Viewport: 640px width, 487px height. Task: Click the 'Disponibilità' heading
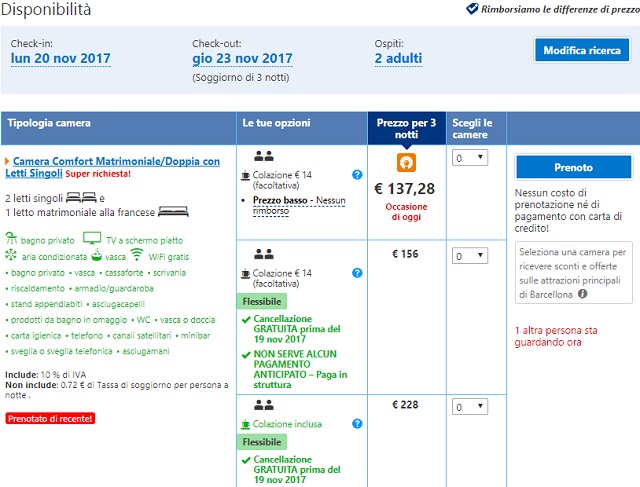[46, 9]
